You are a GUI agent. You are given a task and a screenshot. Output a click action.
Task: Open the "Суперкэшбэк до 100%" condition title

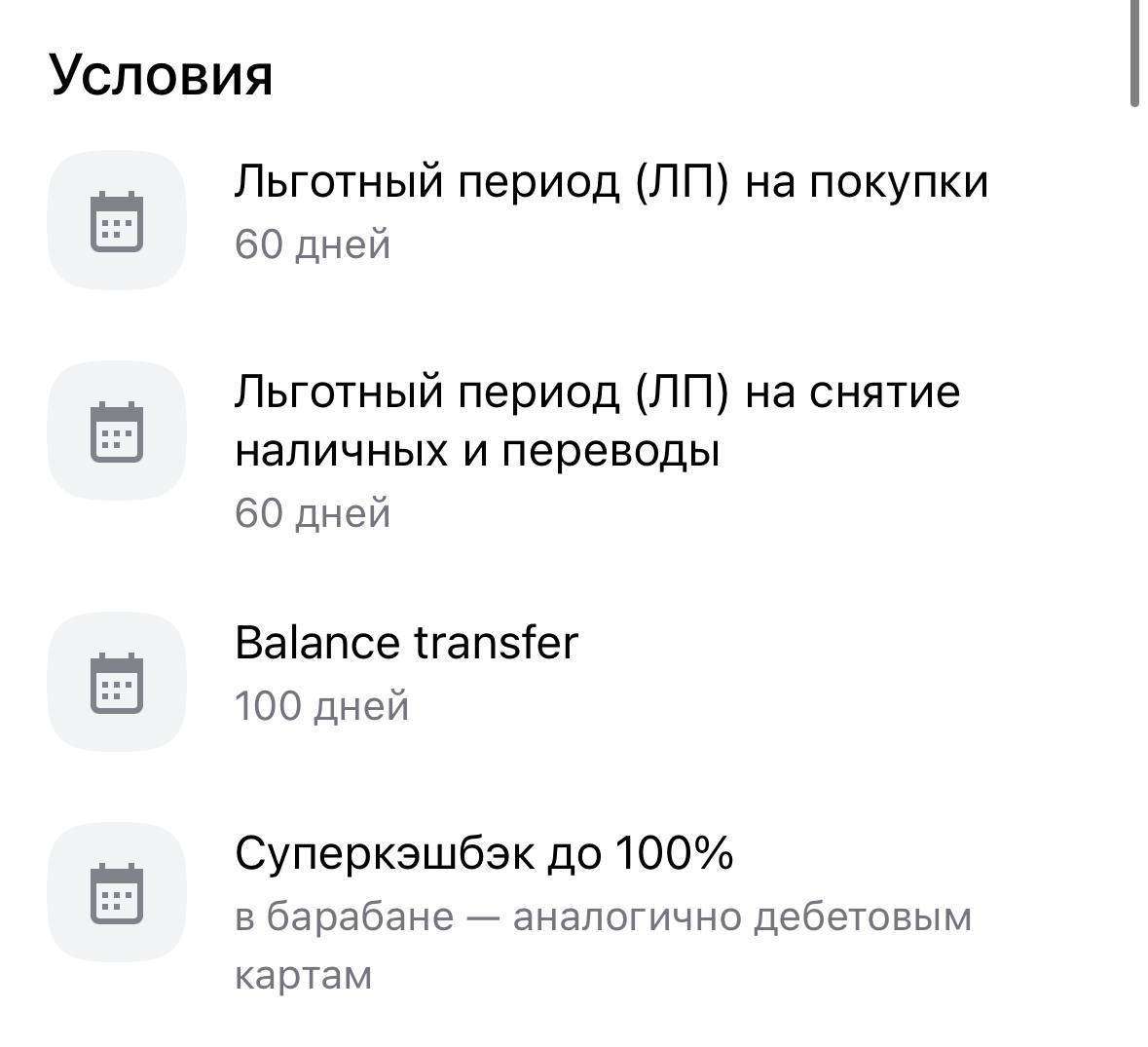click(x=483, y=854)
